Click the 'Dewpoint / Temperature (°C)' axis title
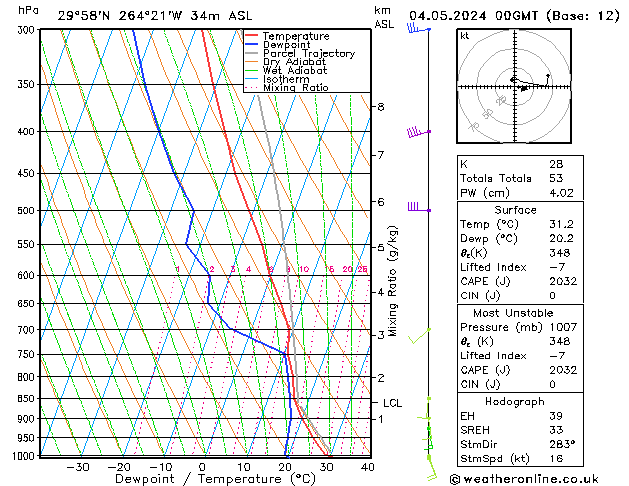 point(215,479)
